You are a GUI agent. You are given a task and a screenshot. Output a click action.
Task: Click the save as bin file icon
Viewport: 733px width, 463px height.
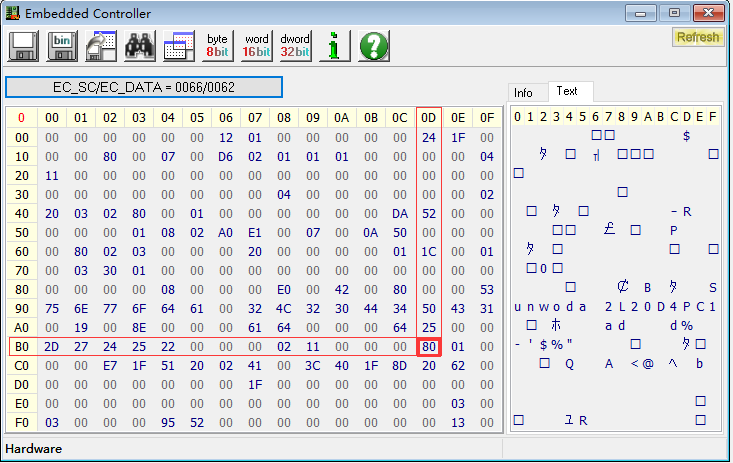[62, 45]
